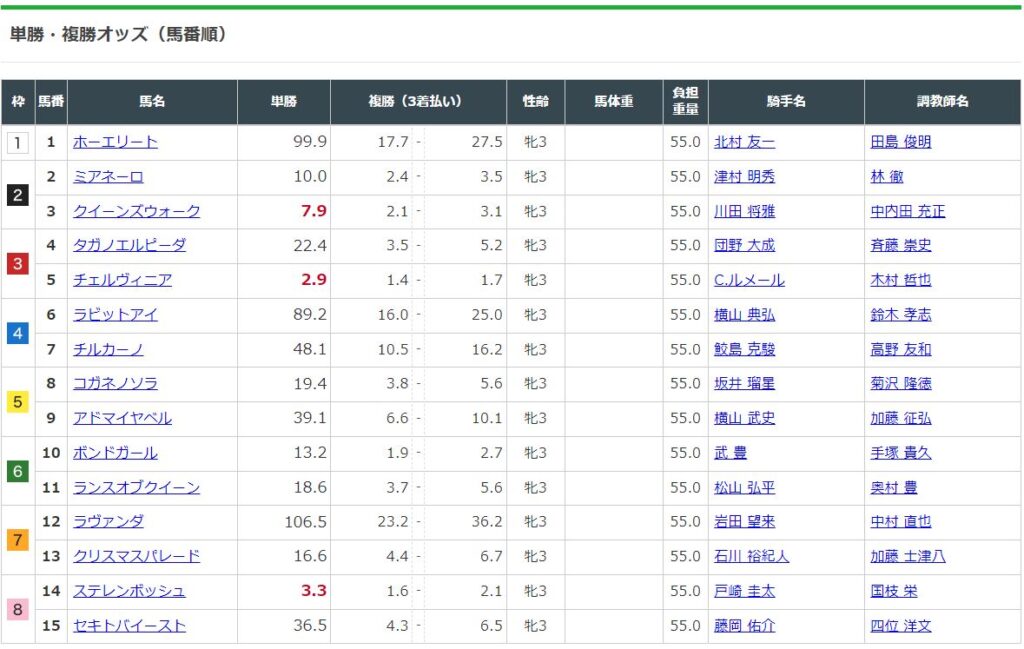Click trainer link 木村 哲也
This screenshot has width=1024, height=649.
pos(900,280)
